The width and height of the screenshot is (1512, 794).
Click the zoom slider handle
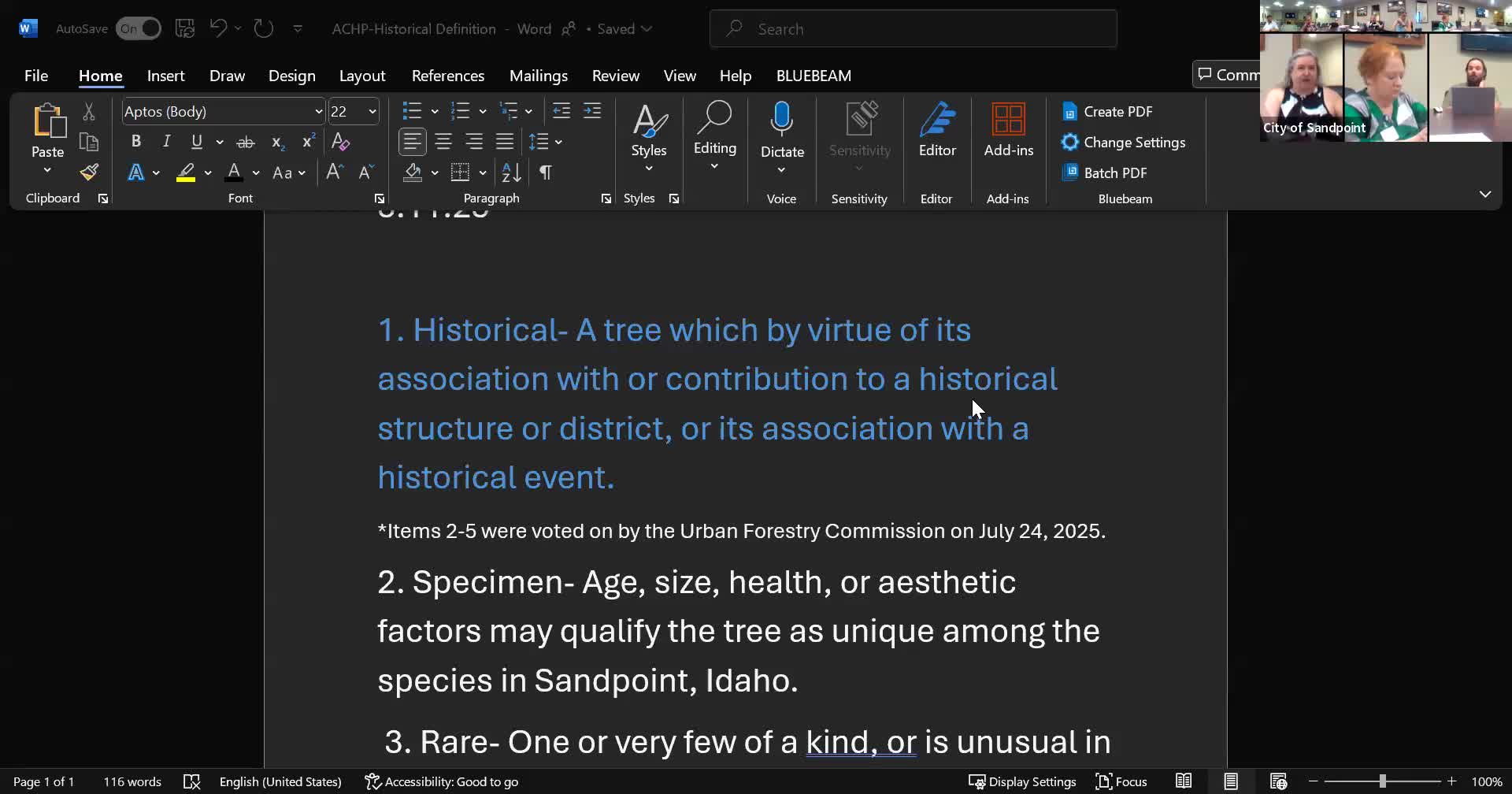pyautogui.click(x=1382, y=781)
